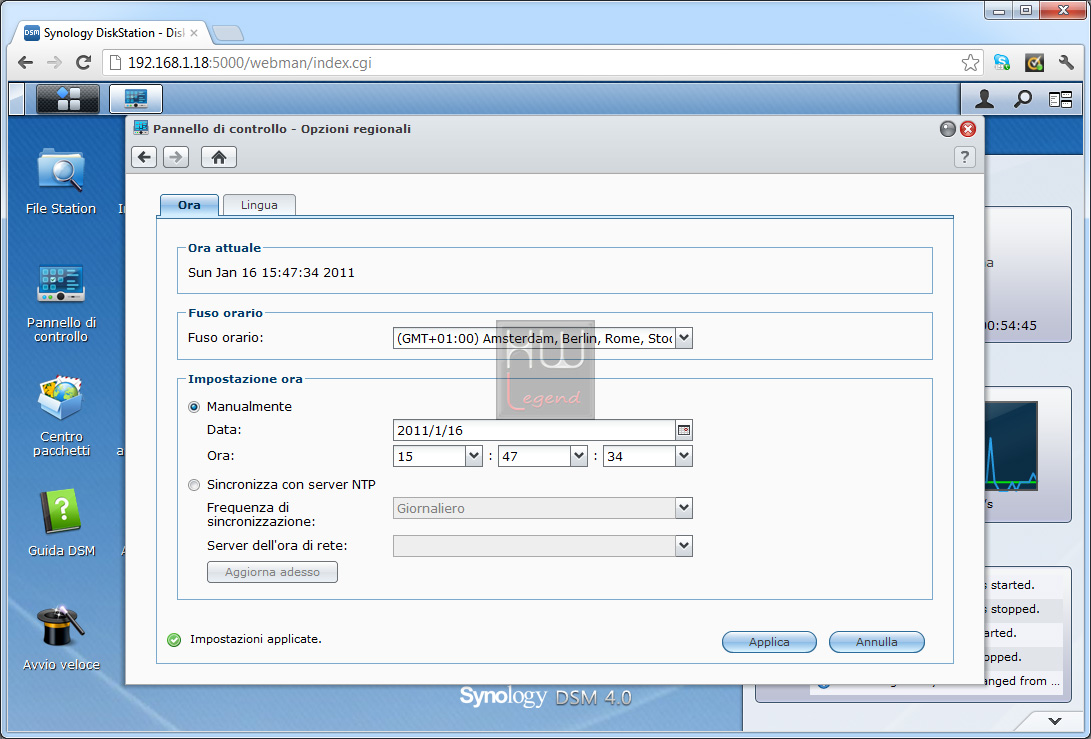
Task: Go back in Control Panel window
Action: pos(144,157)
